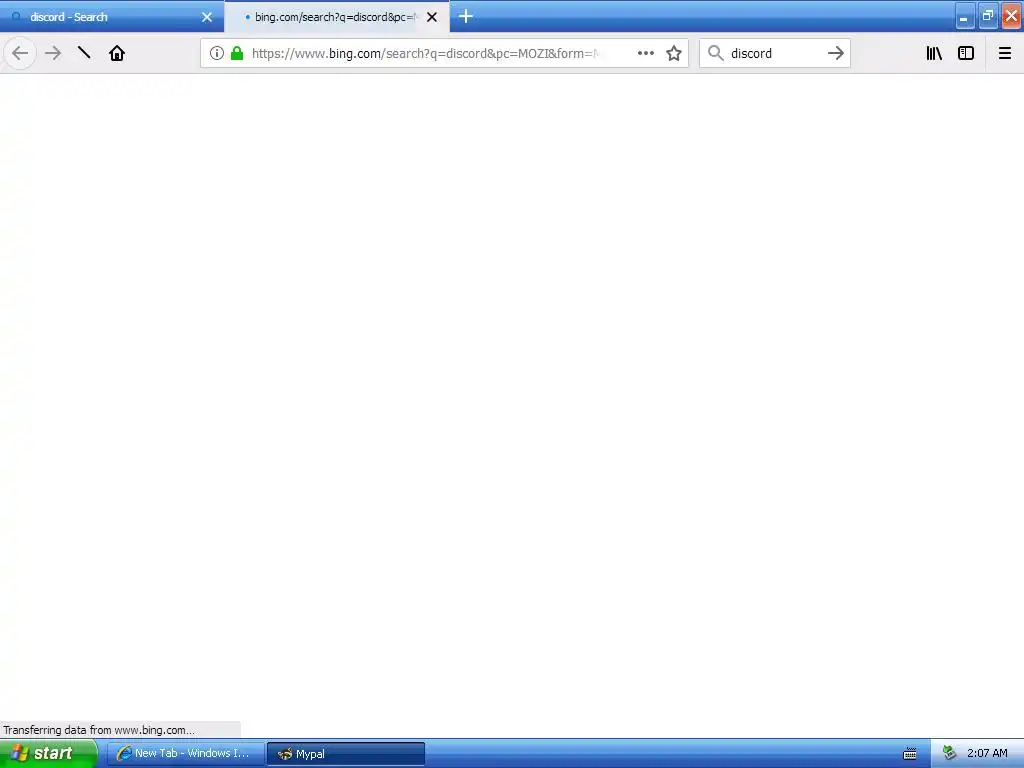Close the bing.com/search tab
Screen dimensions: 1024x768
pos(432,17)
